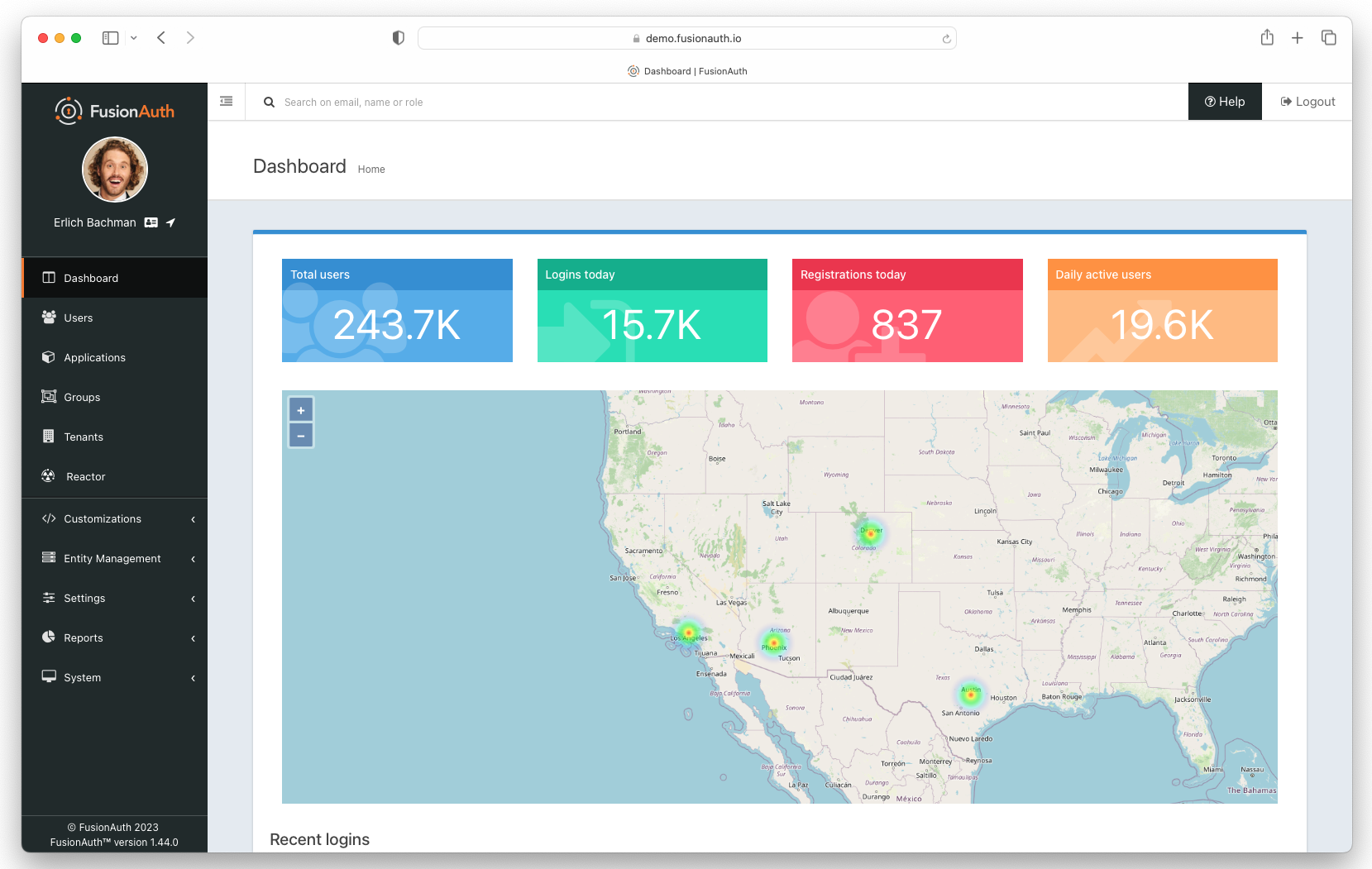Viewport: 1372px width, 869px height.
Task: Open the ID card icon next to Erlich Bachman
Action: pos(151,222)
